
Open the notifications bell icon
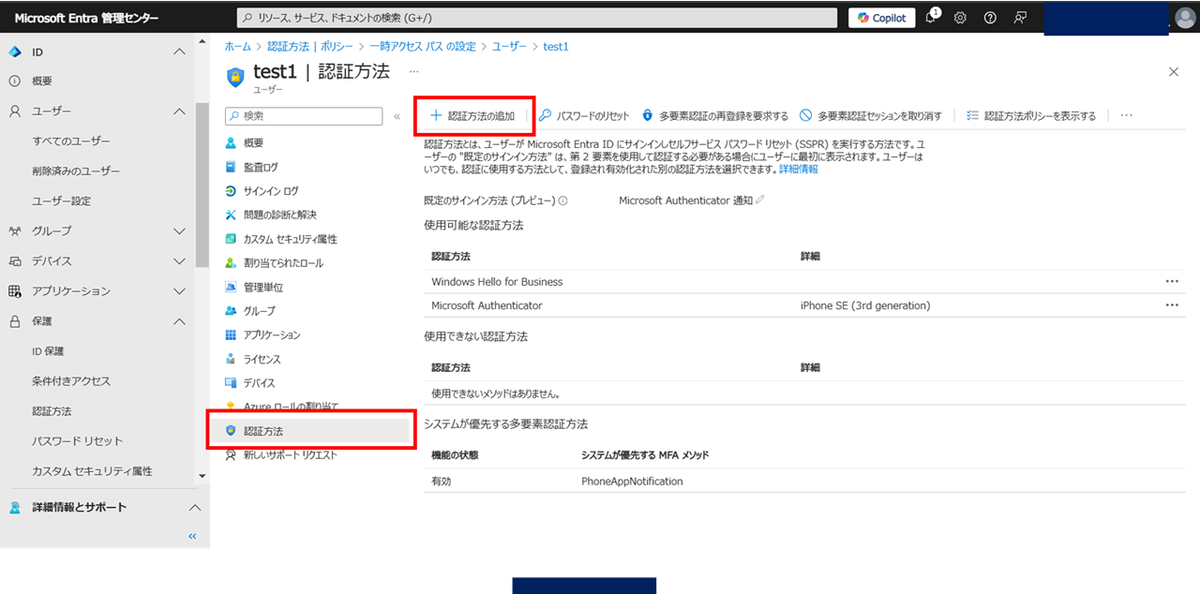(931, 17)
